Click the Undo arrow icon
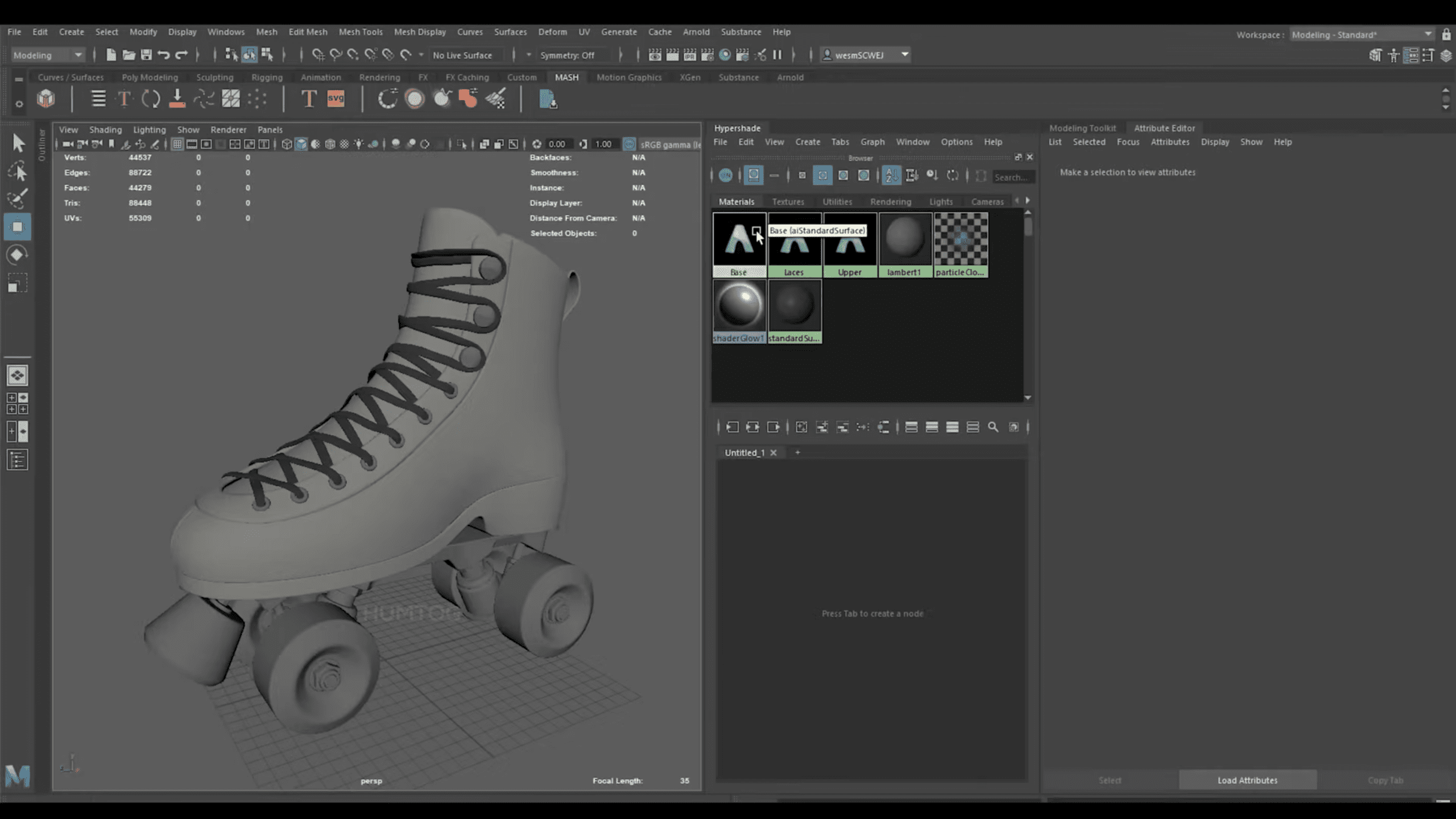The width and height of the screenshot is (1456, 819). coord(164,55)
